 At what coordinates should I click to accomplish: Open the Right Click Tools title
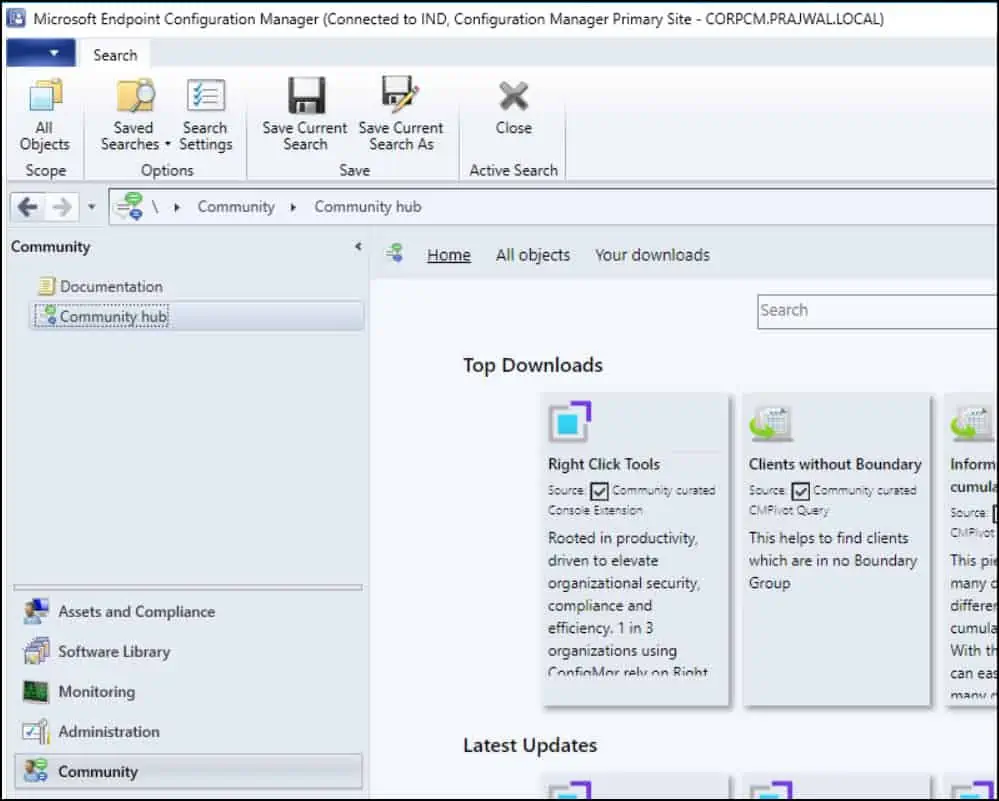click(603, 464)
